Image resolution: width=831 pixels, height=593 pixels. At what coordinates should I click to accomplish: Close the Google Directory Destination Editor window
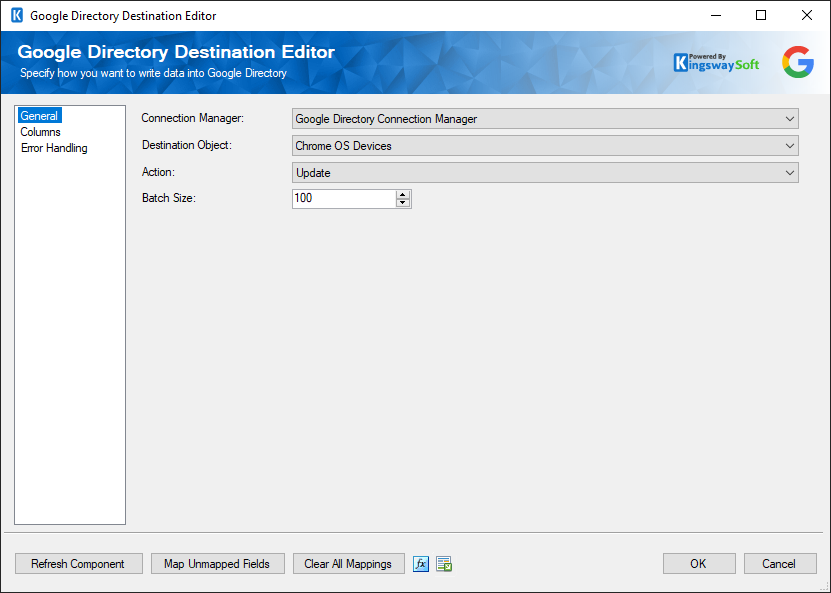pyautogui.click(x=807, y=15)
